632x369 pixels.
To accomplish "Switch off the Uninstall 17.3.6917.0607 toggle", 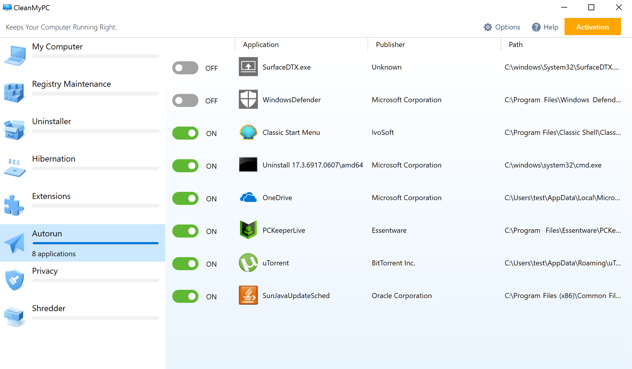I will (185, 166).
